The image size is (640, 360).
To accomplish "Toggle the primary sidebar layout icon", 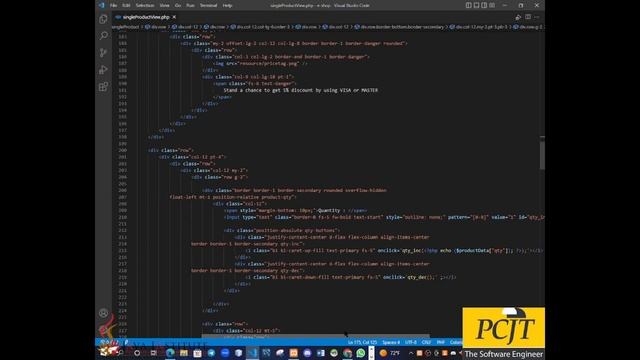I will (469, 5).
